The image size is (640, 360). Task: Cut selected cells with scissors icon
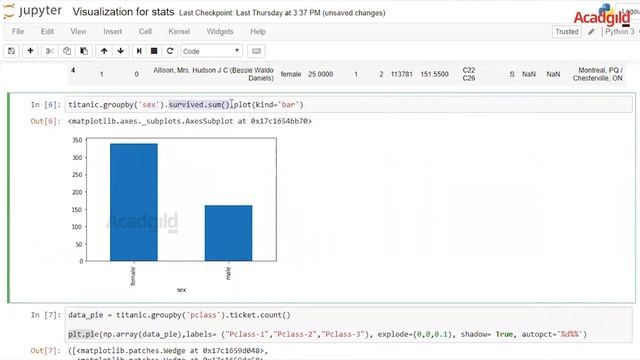(49, 51)
